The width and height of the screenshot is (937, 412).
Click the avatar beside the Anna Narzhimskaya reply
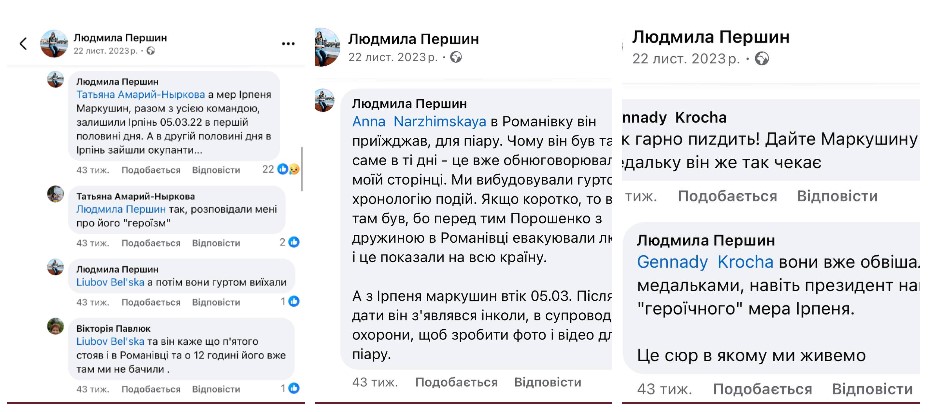pos(325,101)
